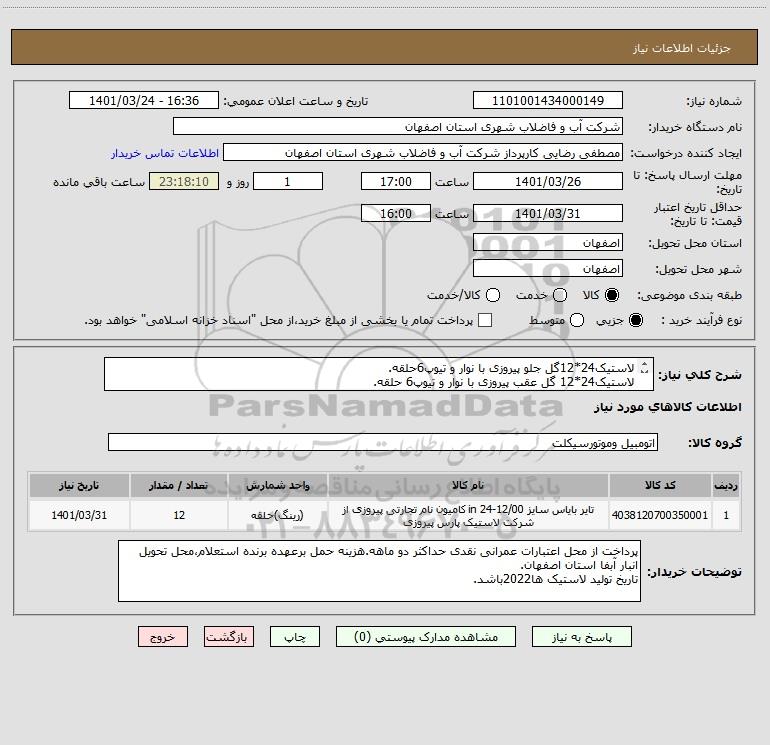Click the تعداد / مقدار column header
This screenshot has width=770, height=745.
(x=179, y=485)
